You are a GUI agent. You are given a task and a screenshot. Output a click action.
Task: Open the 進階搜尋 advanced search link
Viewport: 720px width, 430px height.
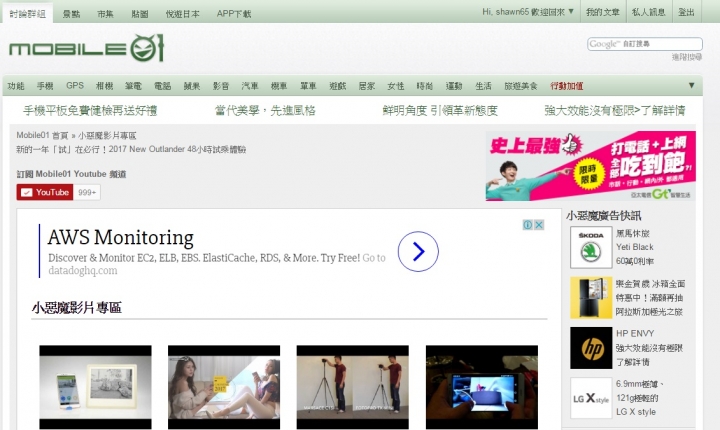[687, 57]
